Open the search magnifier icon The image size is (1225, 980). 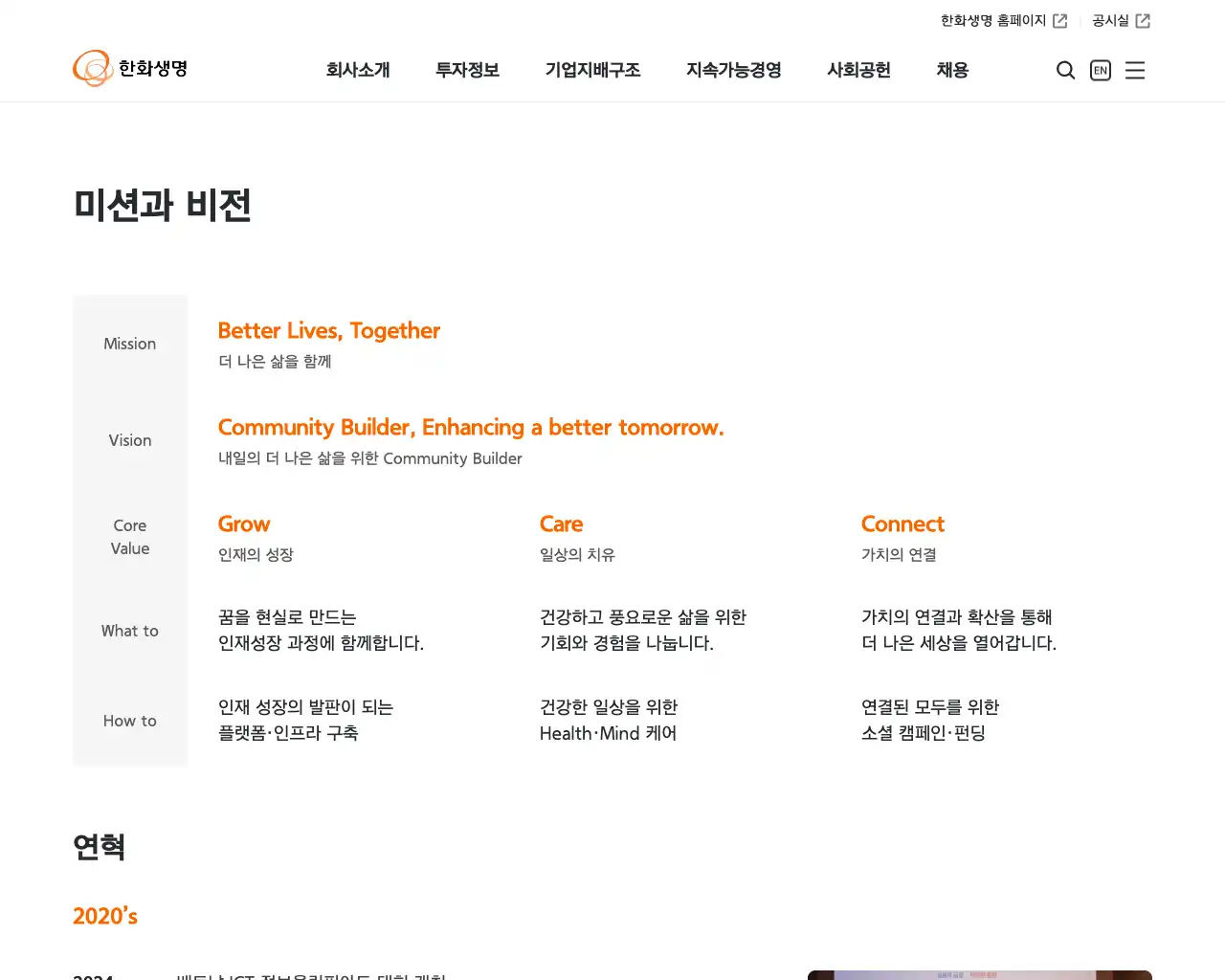pyautogui.click(x=1065, y=70)
